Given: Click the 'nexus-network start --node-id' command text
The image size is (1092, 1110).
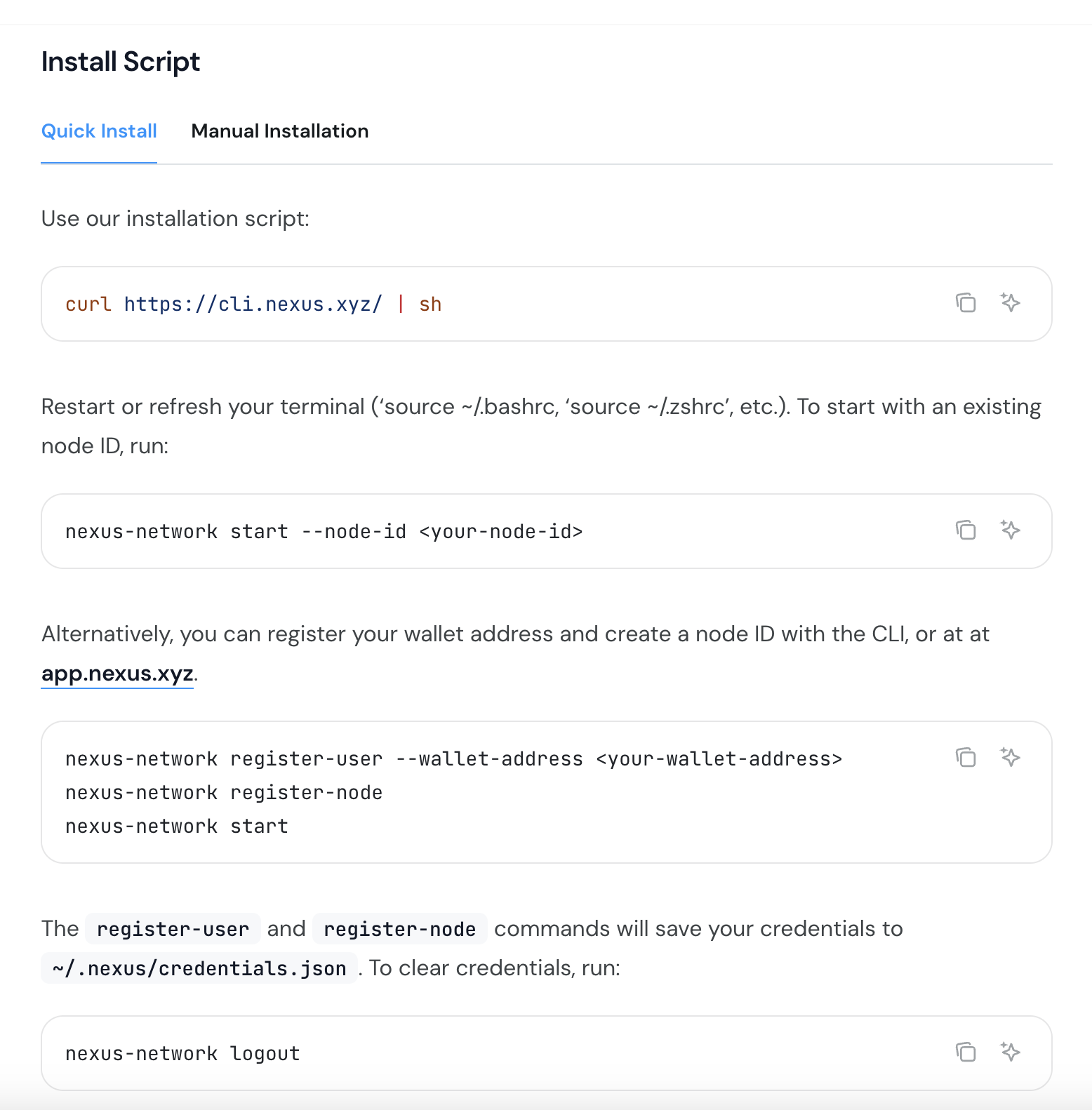Looking at the screenshot, I should click(x=324, y=532).
